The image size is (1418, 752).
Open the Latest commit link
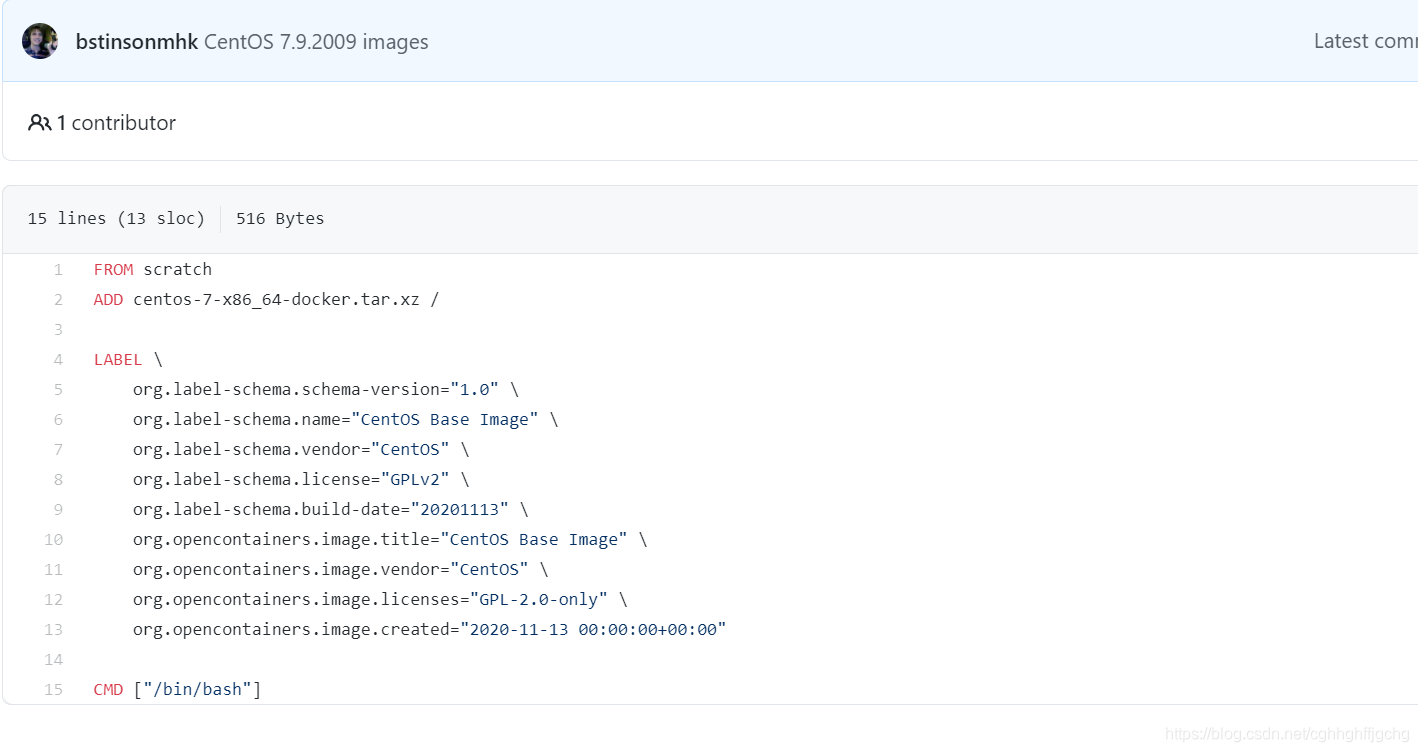[x=1366, y=41]
